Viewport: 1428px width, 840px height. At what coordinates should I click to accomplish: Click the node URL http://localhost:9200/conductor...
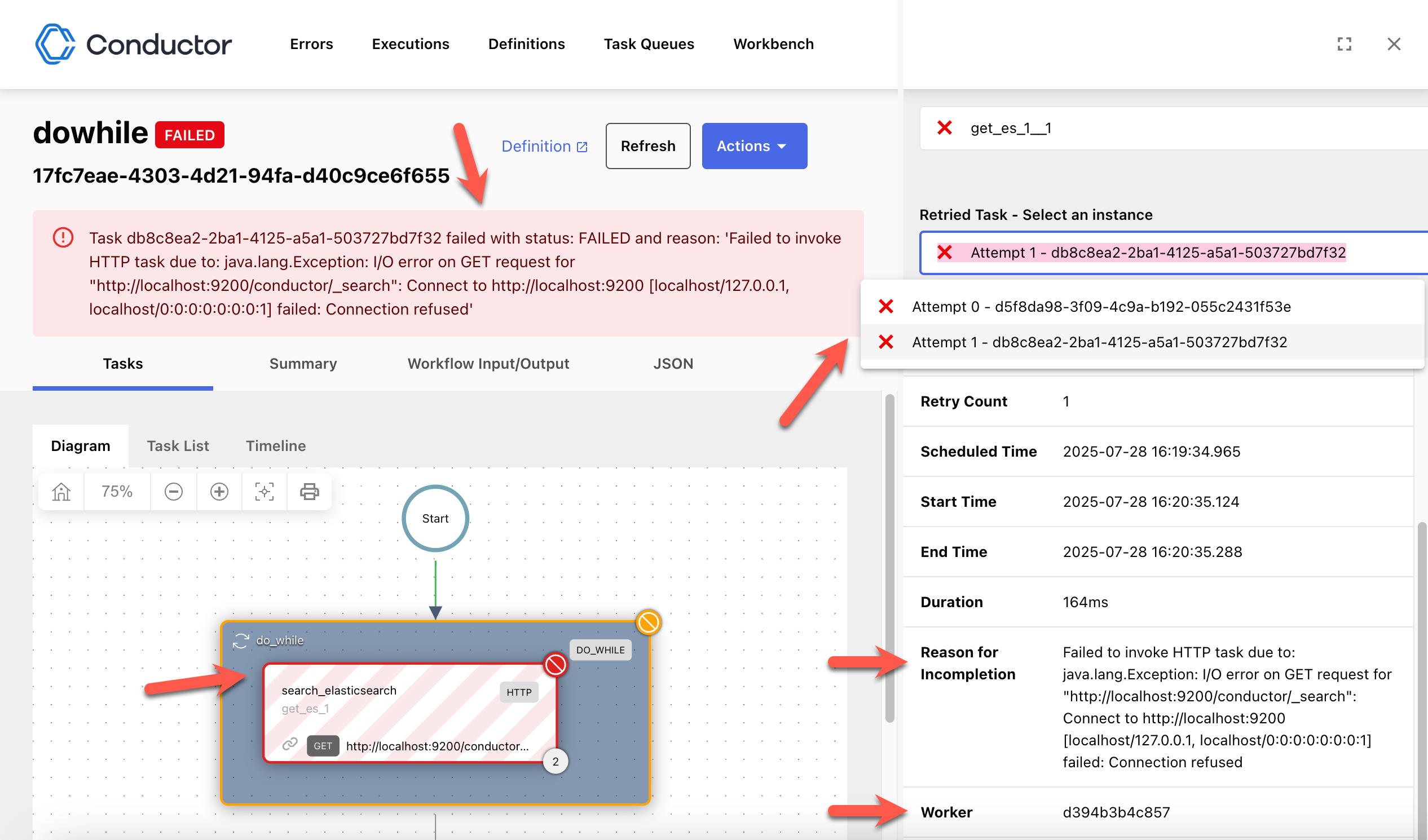(437, 746)
